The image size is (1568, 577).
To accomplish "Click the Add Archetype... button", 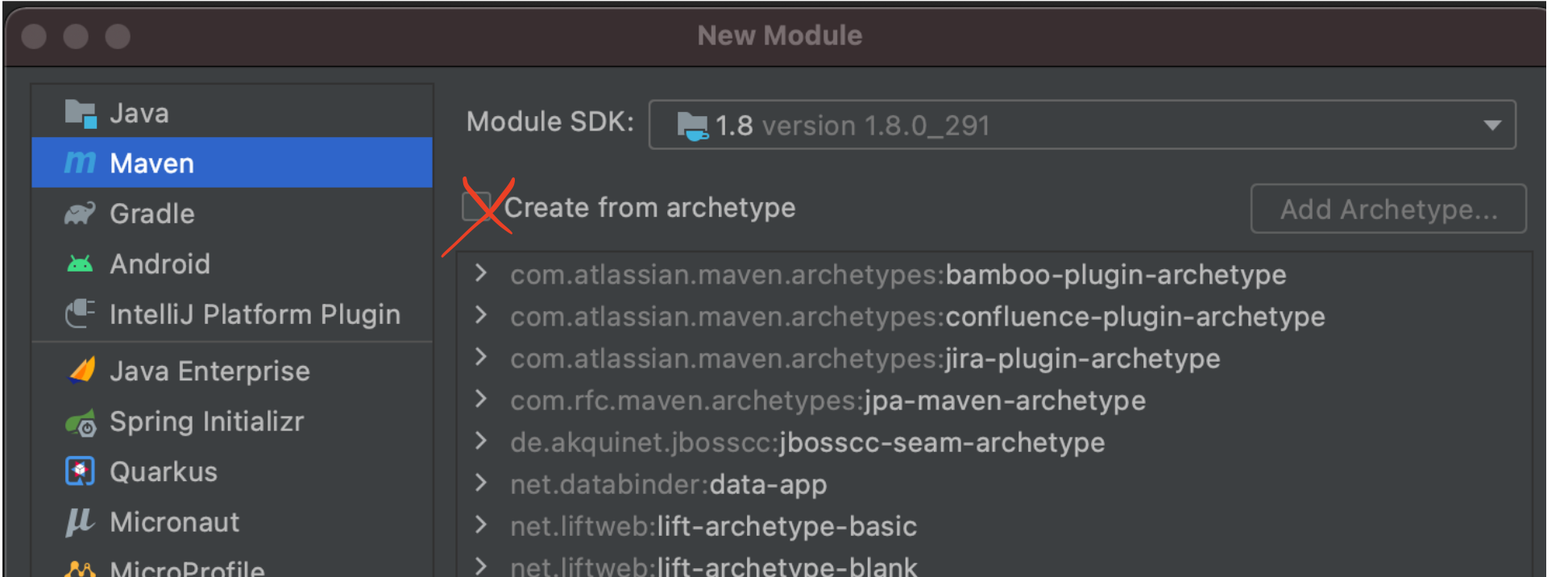I will coord(1388,209).
